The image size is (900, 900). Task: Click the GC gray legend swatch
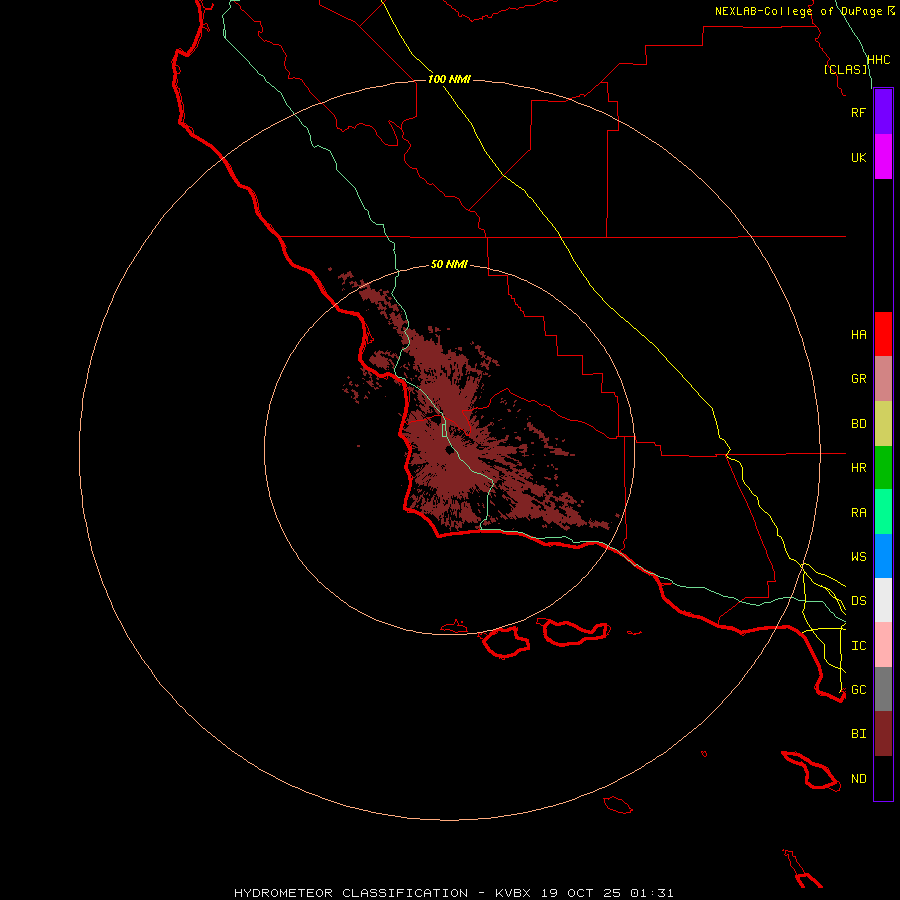coord(883,689)
